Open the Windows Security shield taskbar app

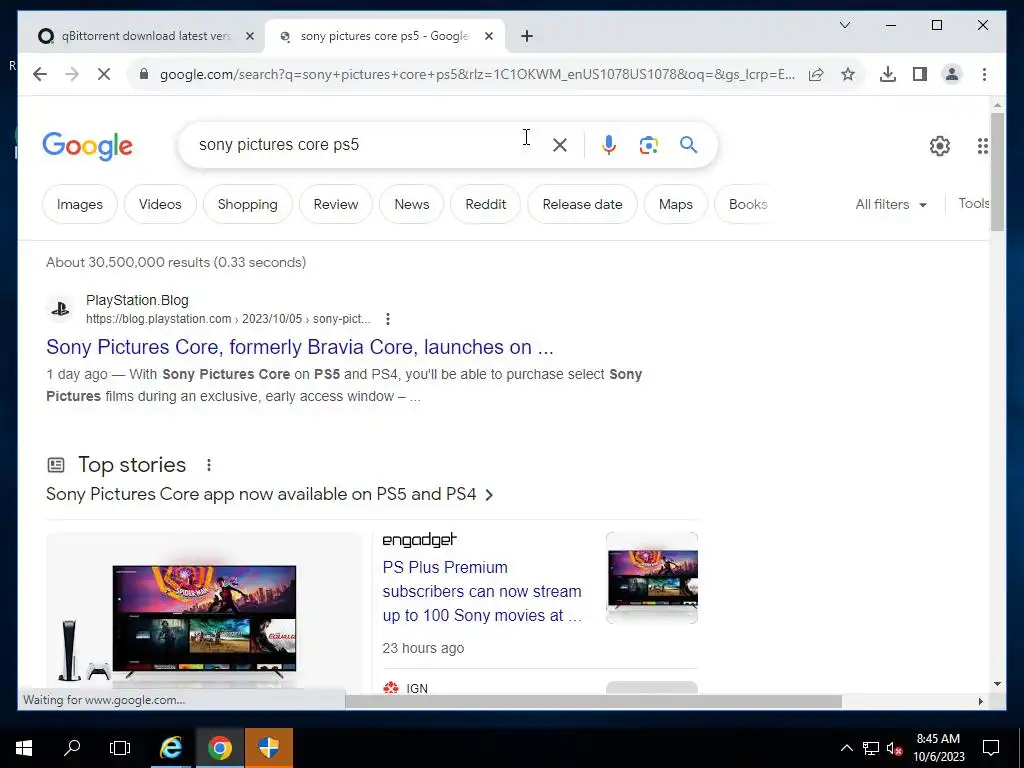(x=268, y=748)
